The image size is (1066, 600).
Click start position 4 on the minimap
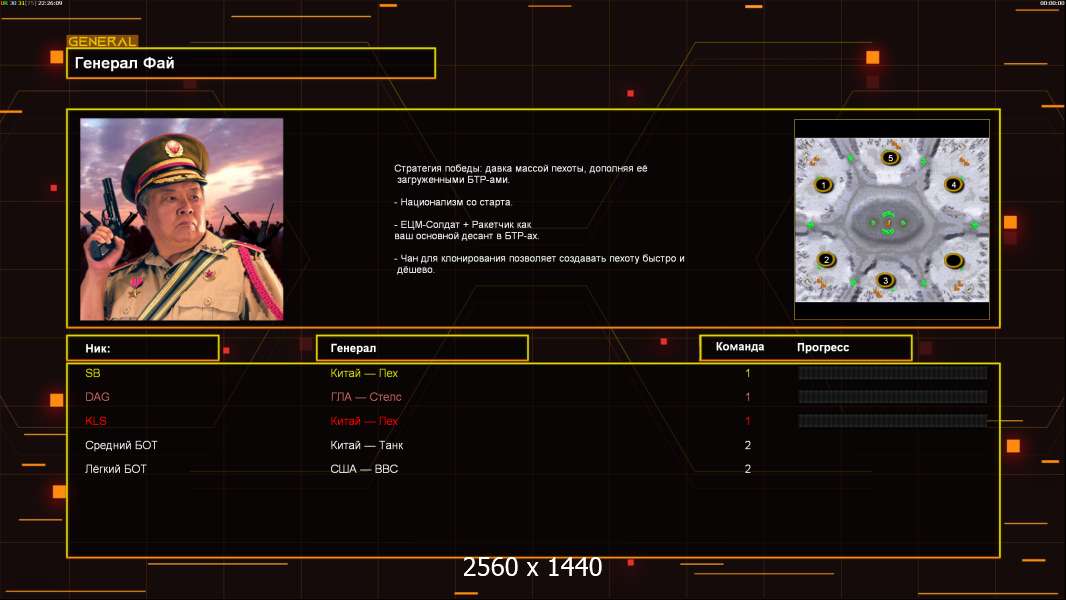[x=954, y=184]
